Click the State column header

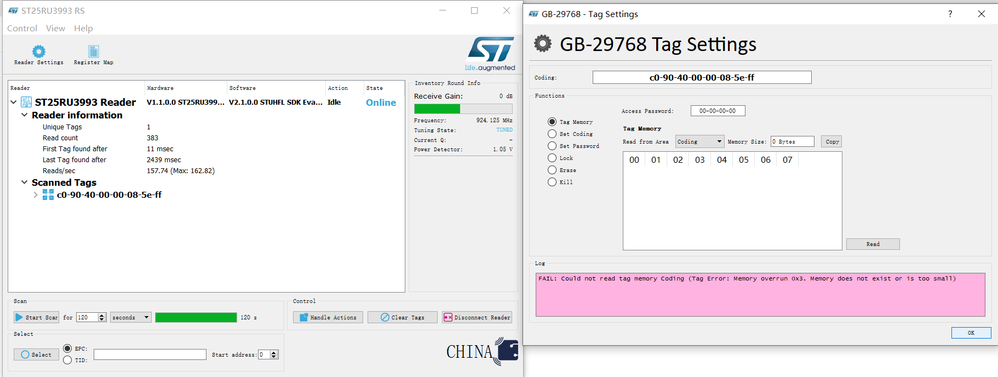coord(374,88)
